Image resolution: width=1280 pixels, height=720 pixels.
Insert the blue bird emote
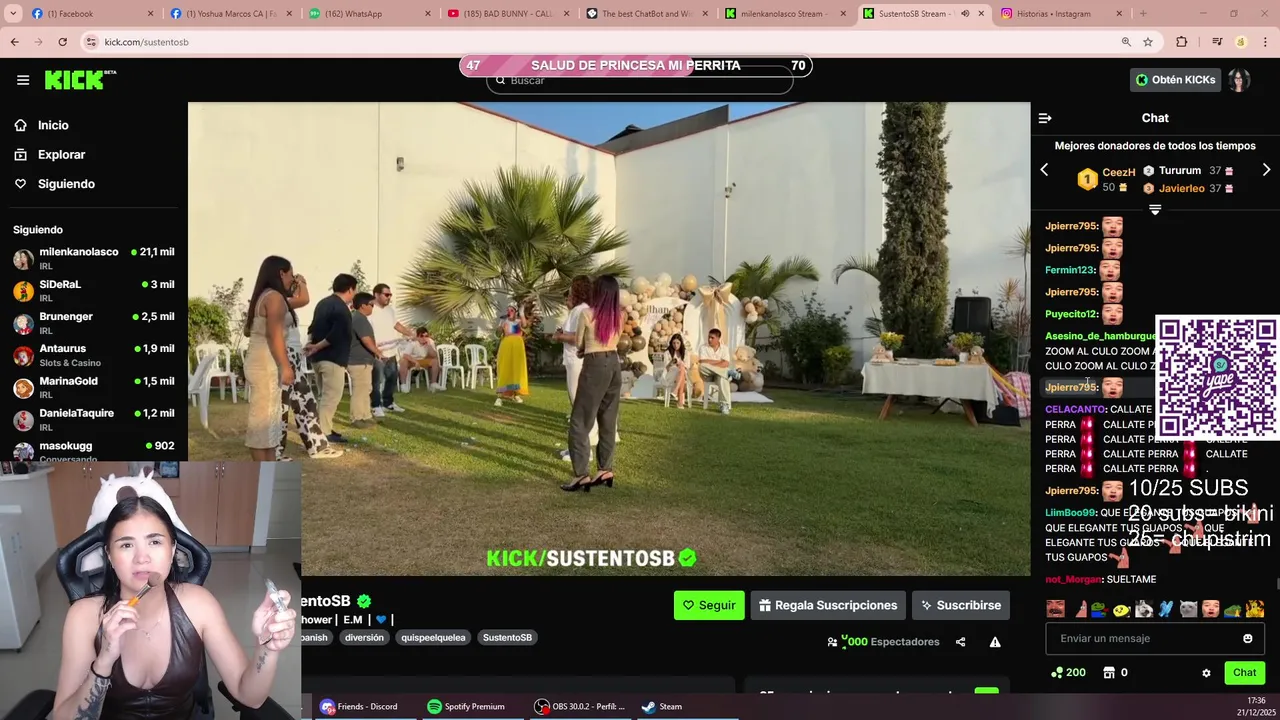coord(1166,609)
